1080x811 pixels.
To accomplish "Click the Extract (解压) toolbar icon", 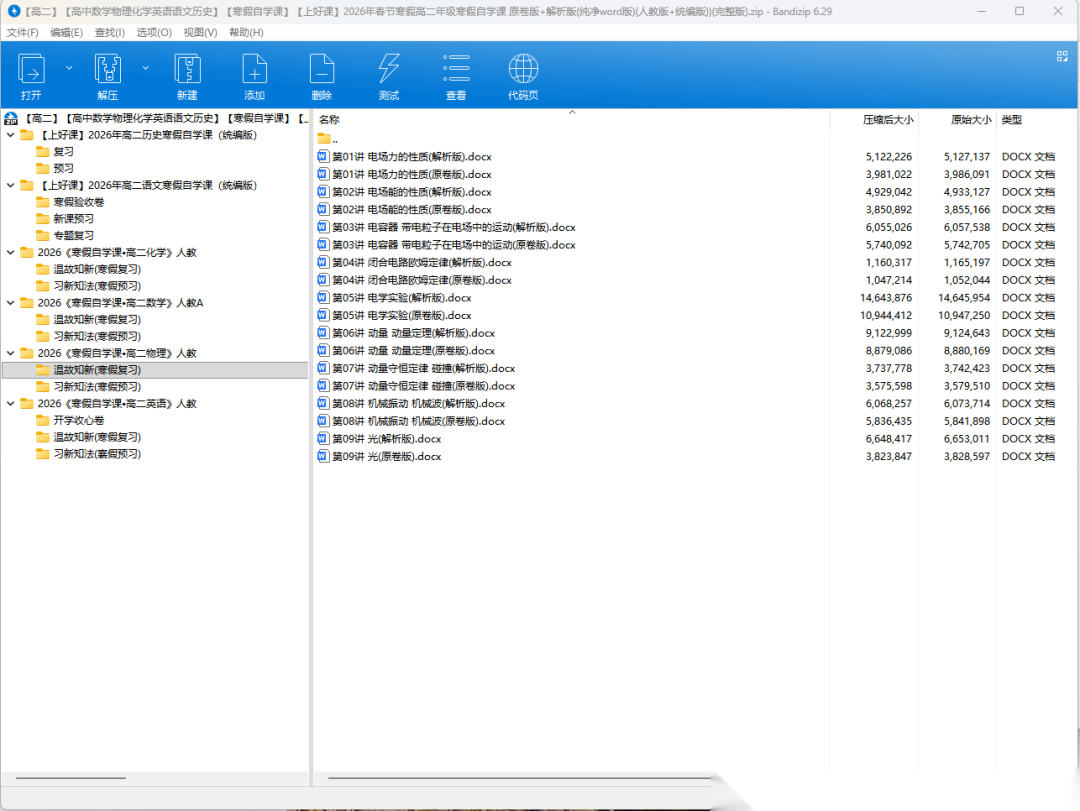I will click(x=107, y=70).
